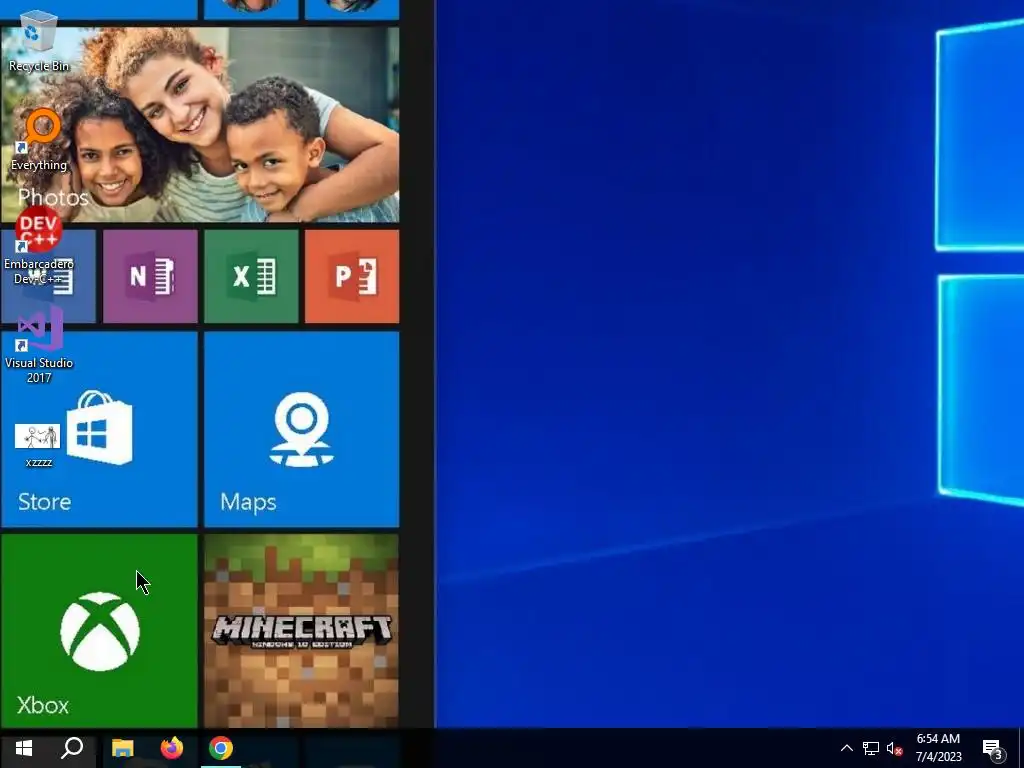This screenshot has height=768, width=1024.
Task: Open the Store tile
Action: [99, 429]
